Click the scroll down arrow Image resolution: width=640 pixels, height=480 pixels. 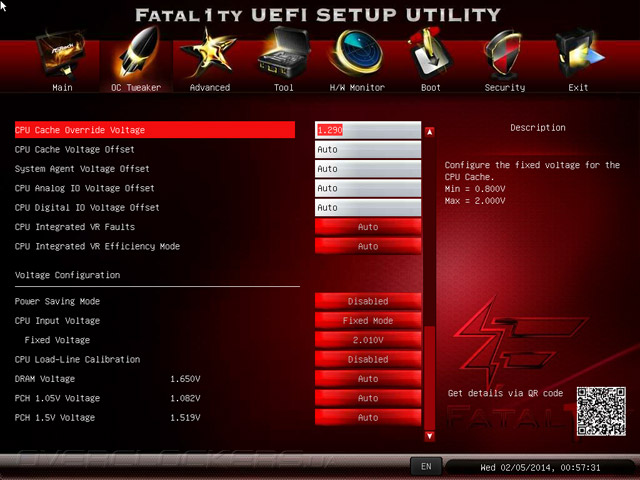[429, 436]
